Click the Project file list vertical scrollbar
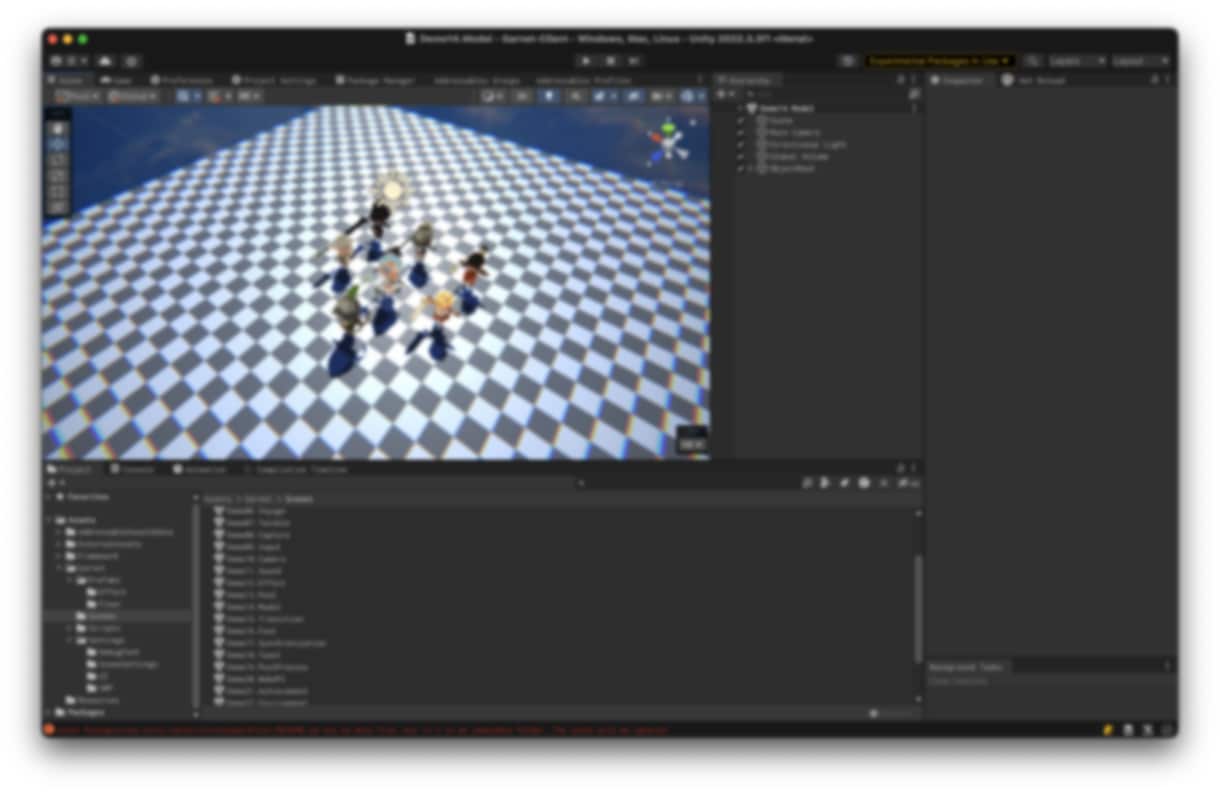 918,609
